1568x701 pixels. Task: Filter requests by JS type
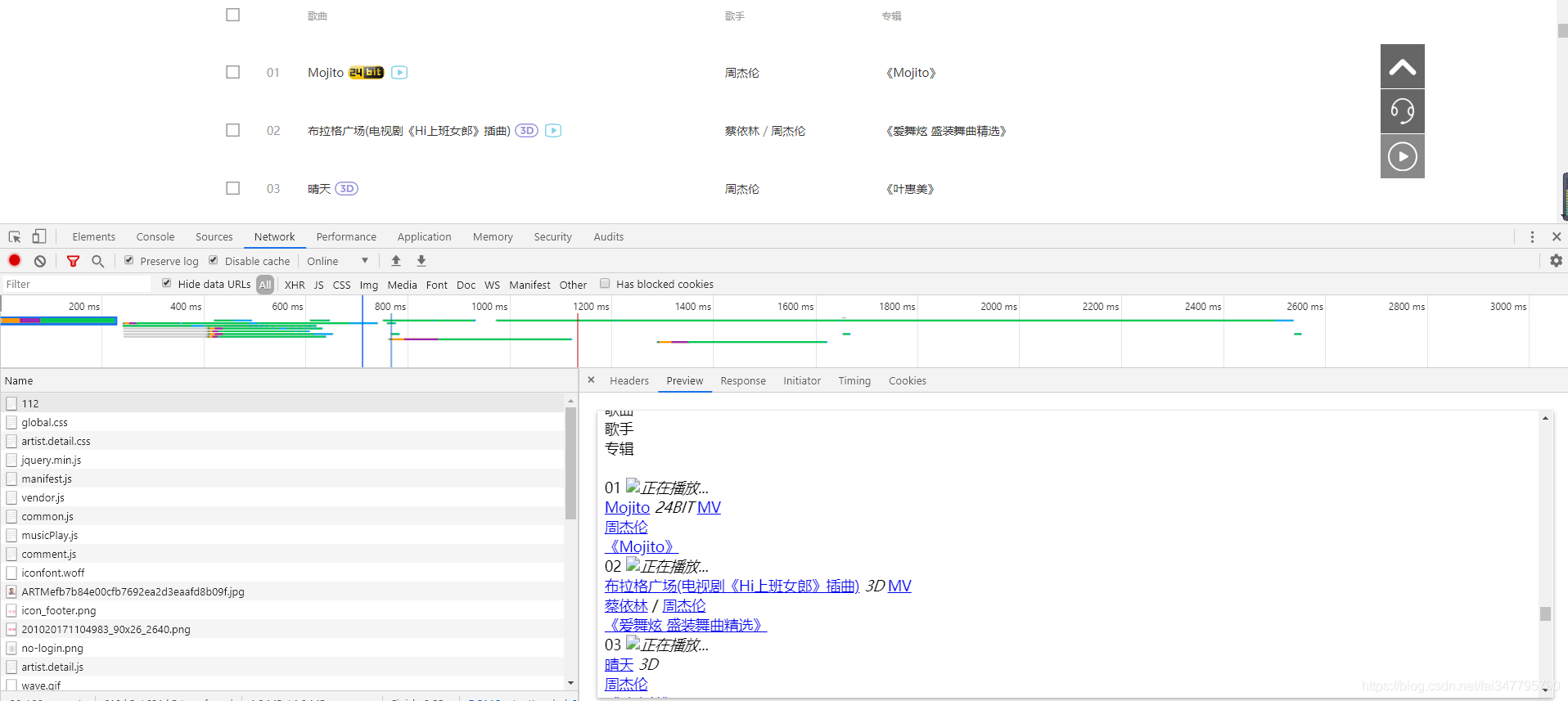319,285
